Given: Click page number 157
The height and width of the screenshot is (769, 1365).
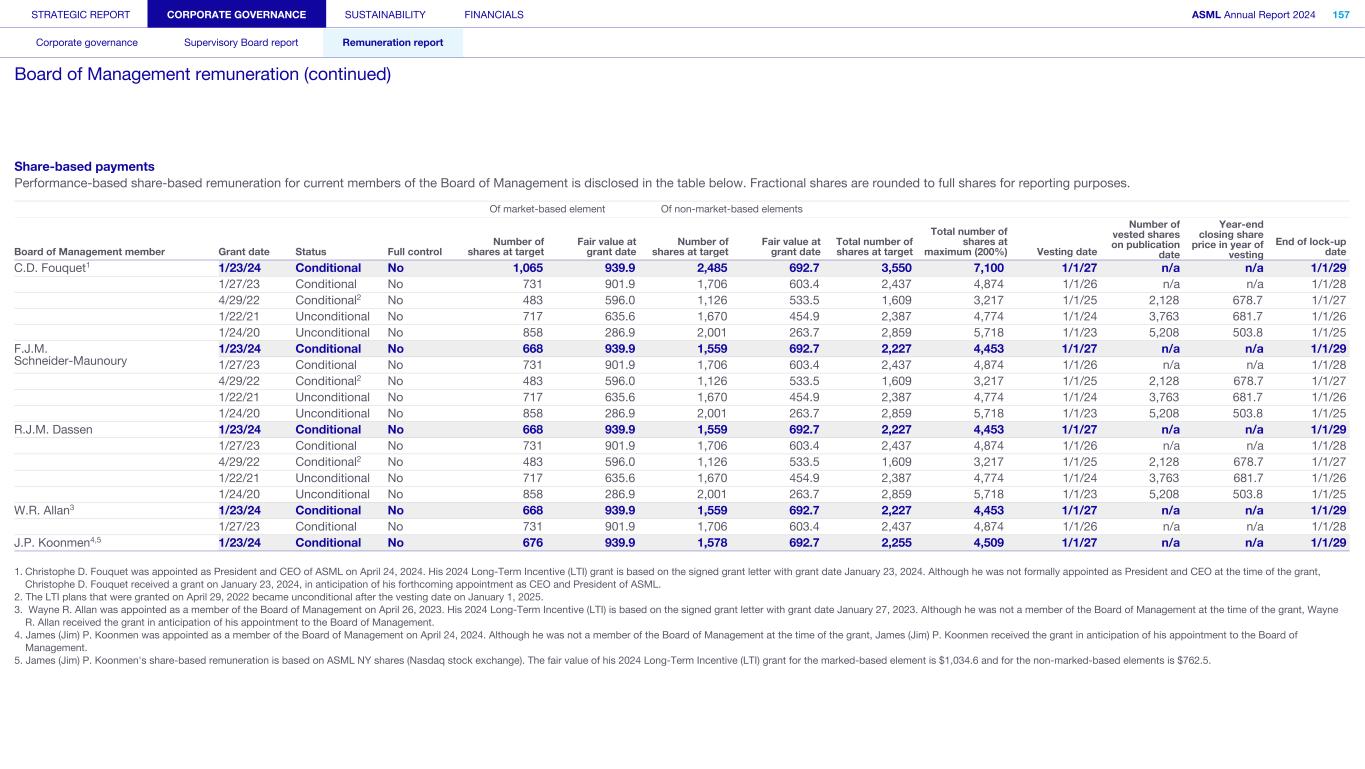Looking at the screenshot, I should [x=1340, y=14].
